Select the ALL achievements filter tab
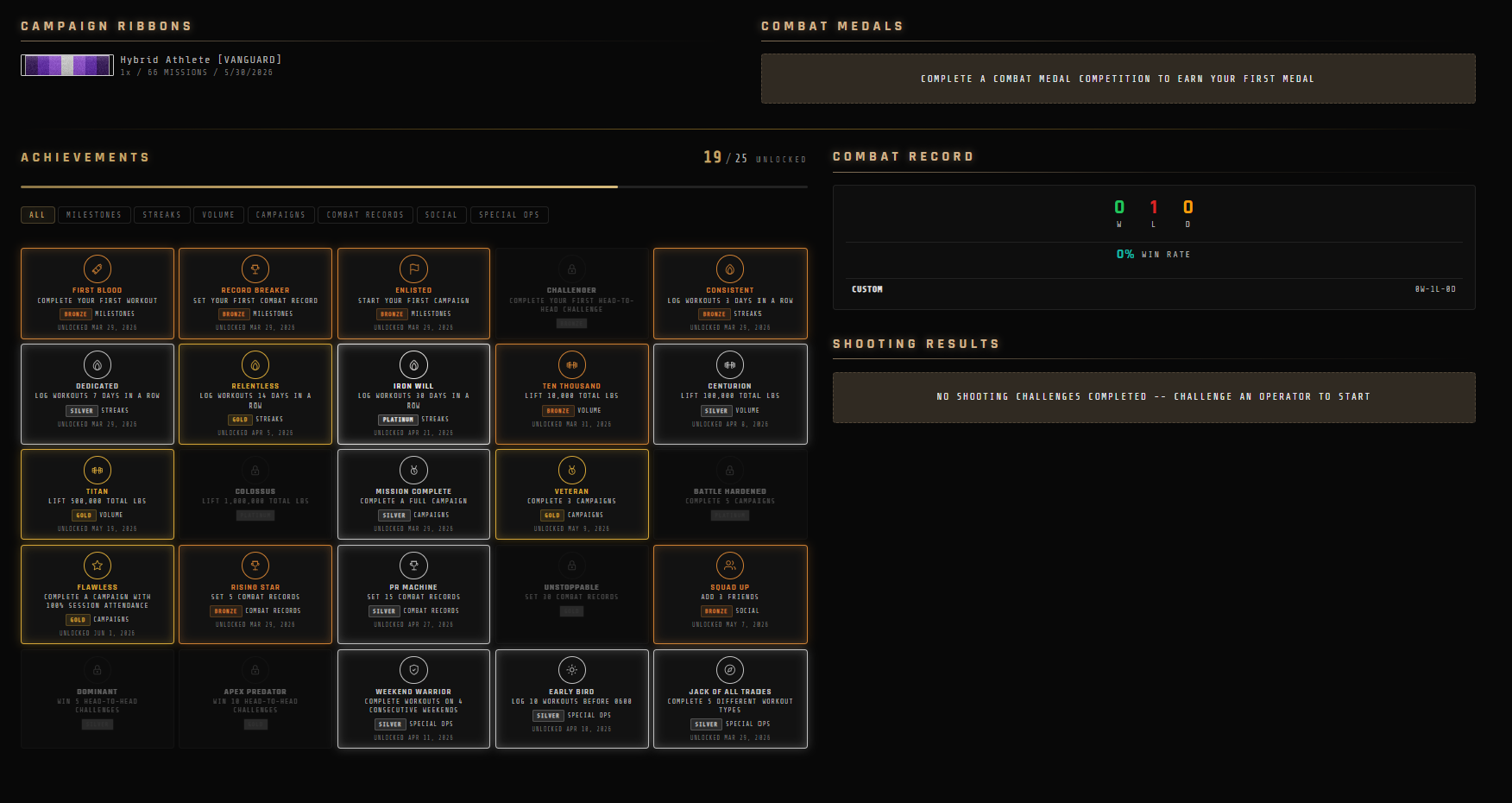 [x=38, y=215]
